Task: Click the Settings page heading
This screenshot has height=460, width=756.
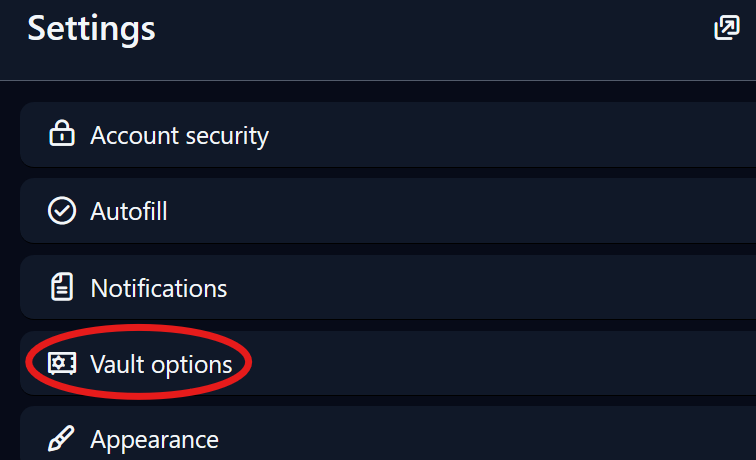Action: pos(91,28)
